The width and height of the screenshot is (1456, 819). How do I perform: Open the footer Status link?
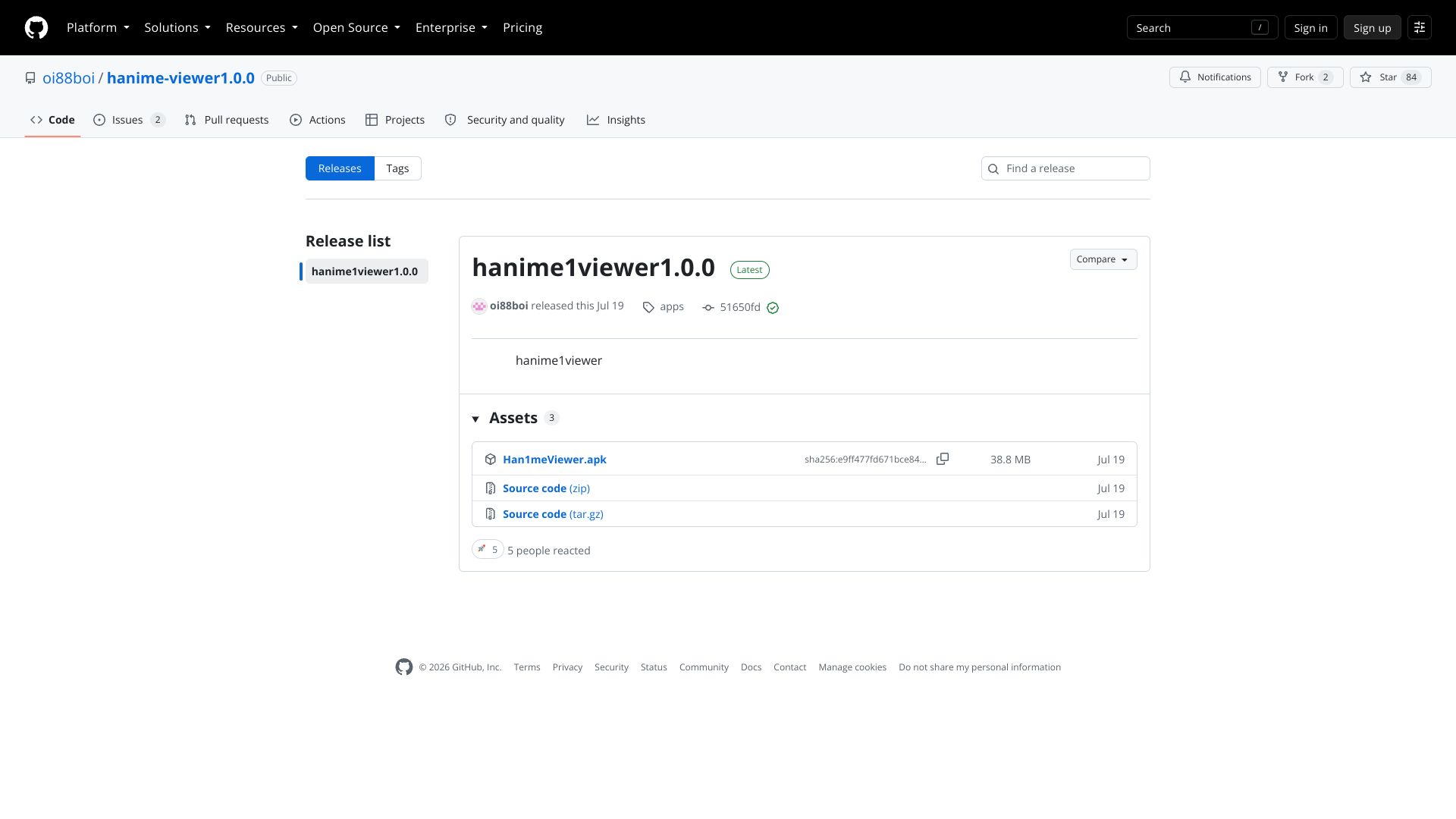point(654,667)
